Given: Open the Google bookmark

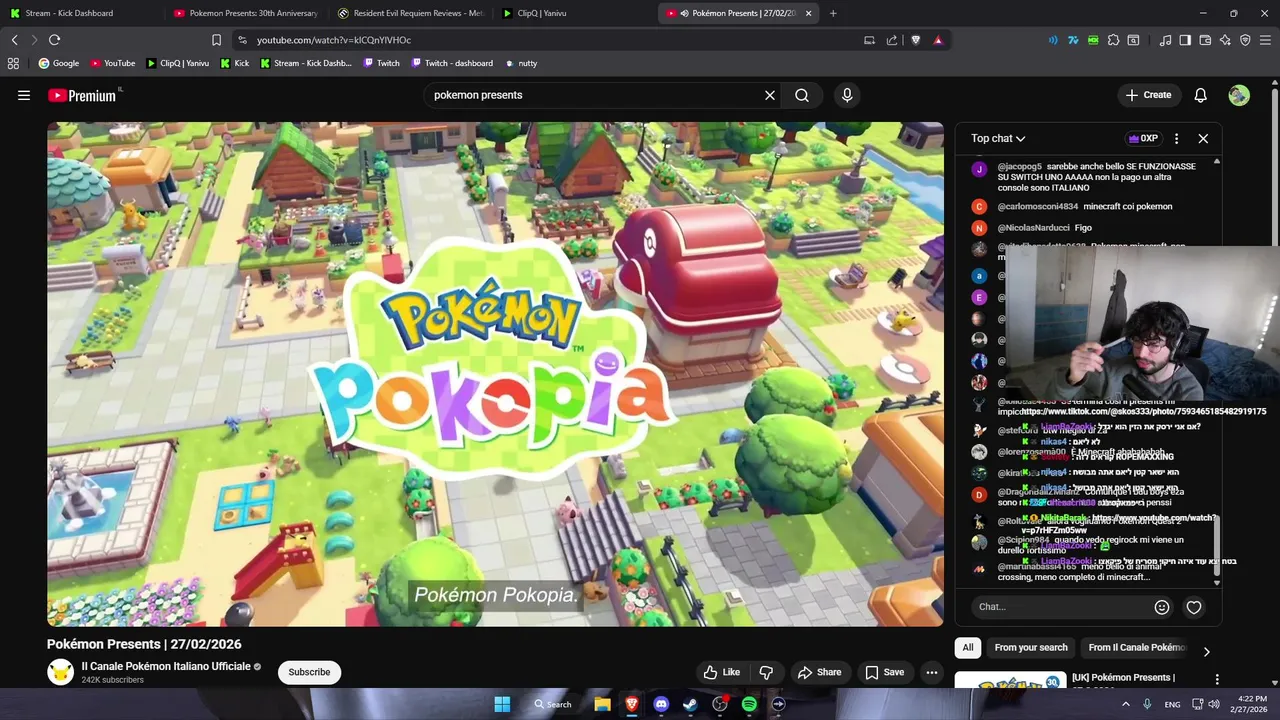Looking at the screenshot, I should [59, 63].
